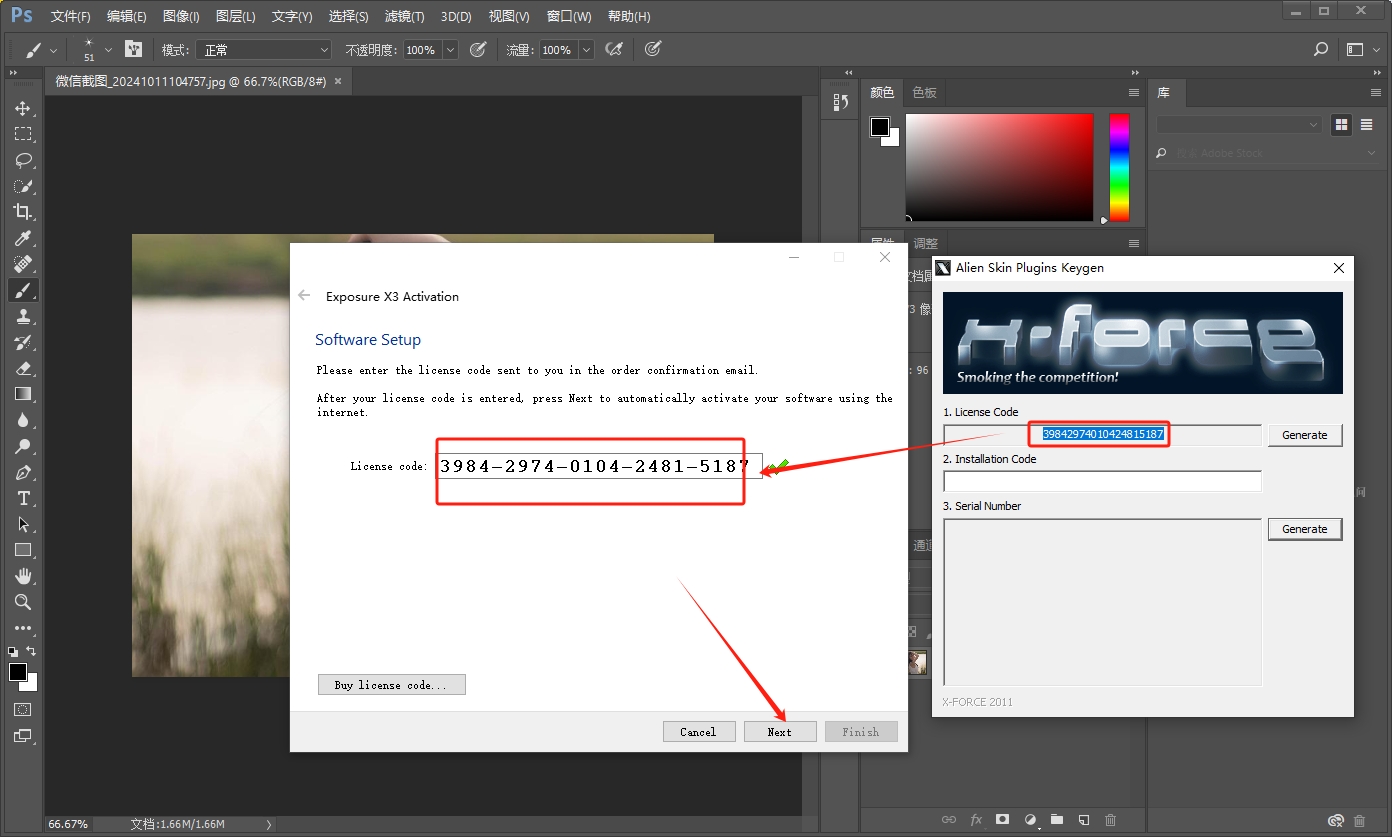Select the Eraser tool
Image resolution: width=1392 pixels, height=837 pixels.
pos(22,368)
